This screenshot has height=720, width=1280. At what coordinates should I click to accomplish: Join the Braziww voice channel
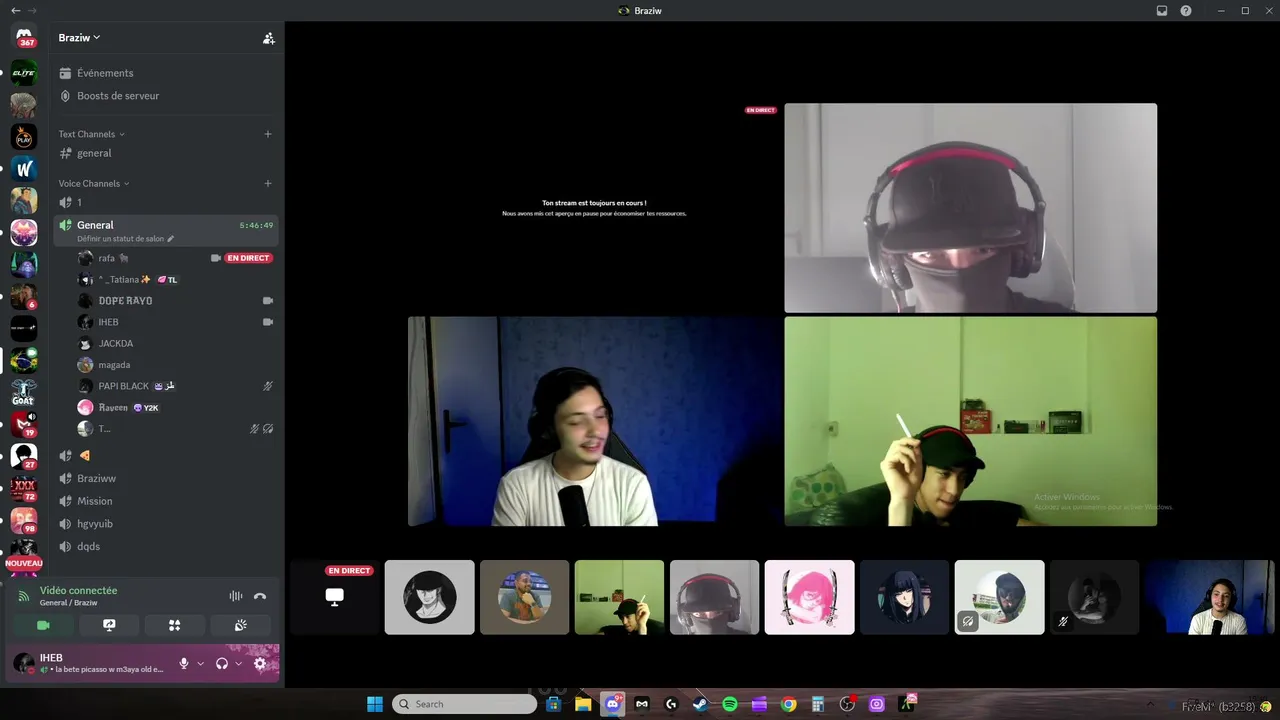tap(166, 478)
